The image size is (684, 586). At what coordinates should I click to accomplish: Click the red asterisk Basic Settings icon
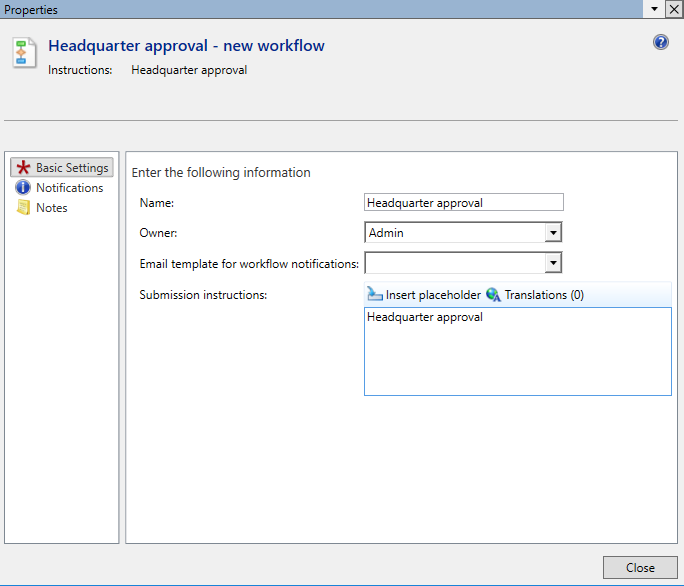tap(23, 168)
